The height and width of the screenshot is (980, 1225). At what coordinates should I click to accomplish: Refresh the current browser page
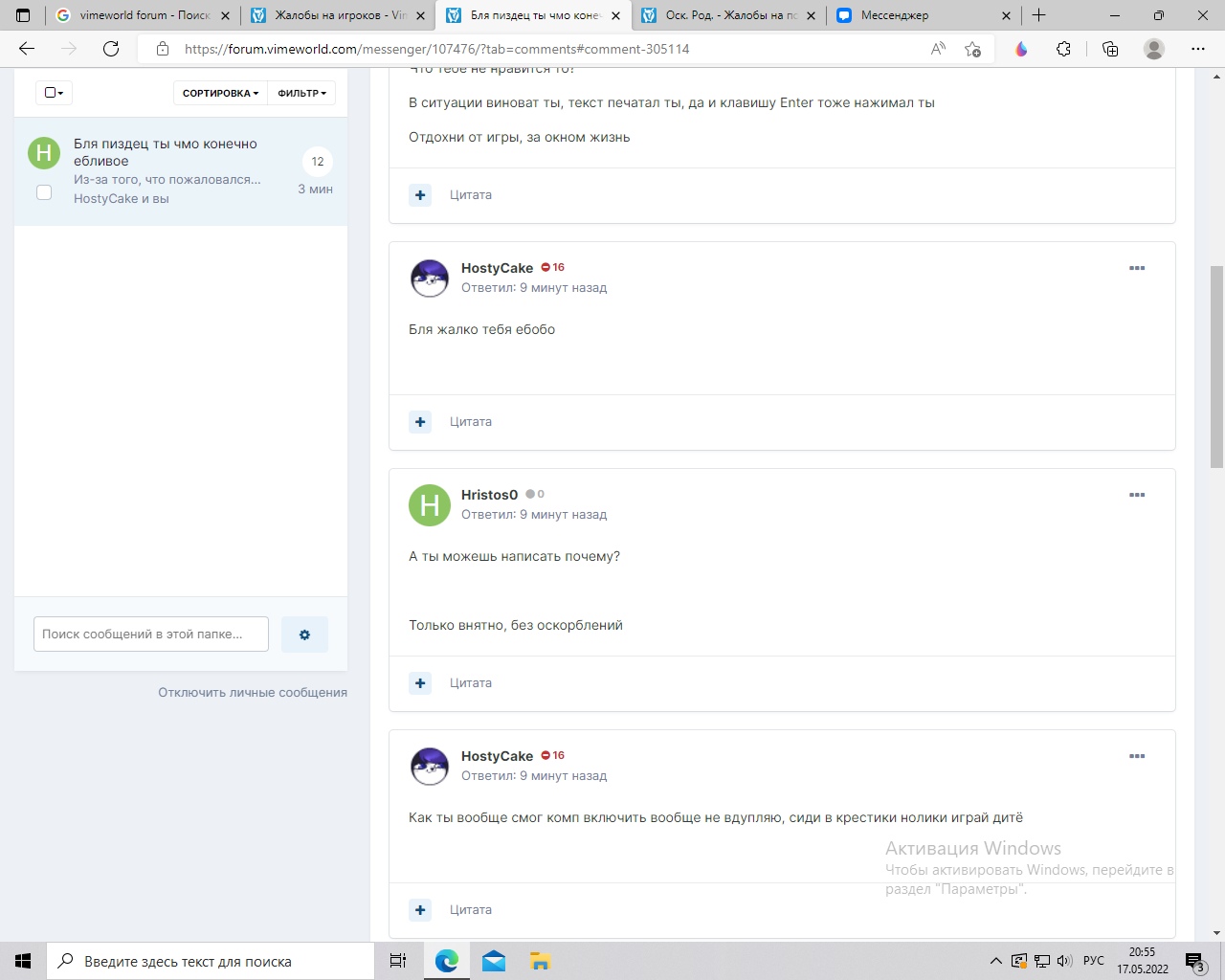[x=111, y=49]
